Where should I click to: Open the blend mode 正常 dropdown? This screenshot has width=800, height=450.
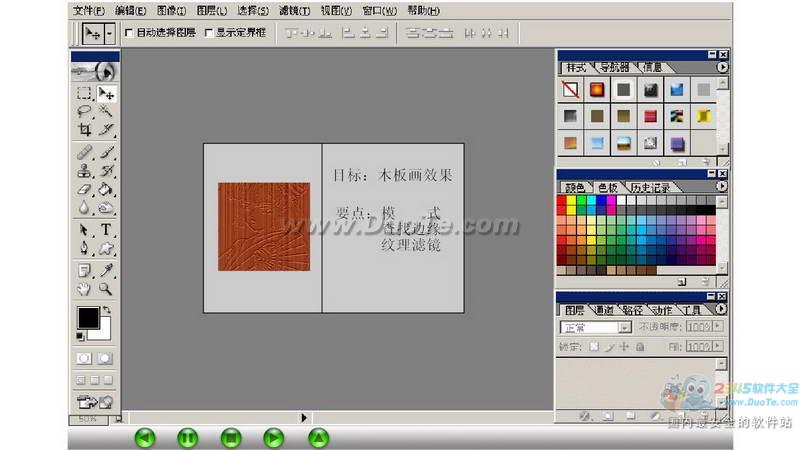click(625, 327)
